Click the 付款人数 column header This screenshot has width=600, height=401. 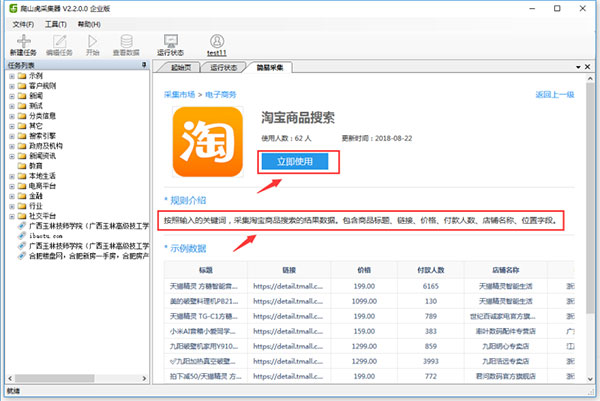(x=430, y=270)
